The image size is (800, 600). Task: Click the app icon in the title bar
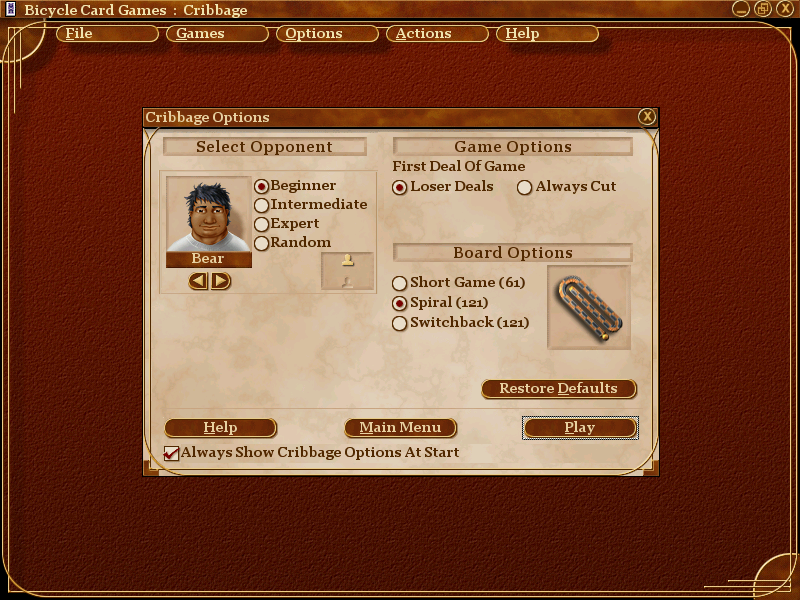pos(11,9)
